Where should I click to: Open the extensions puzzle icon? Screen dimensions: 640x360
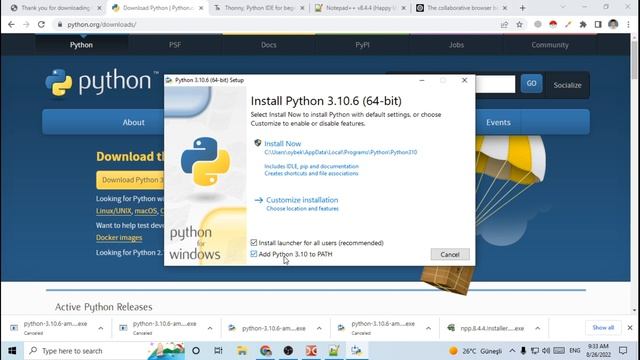583,24
